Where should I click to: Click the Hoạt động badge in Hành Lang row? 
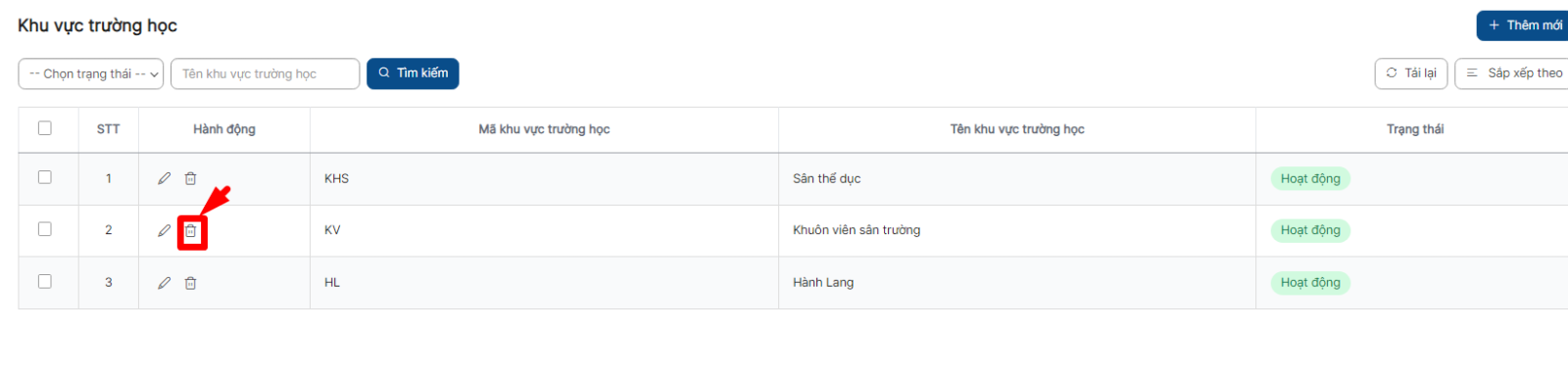tap(1310, 282)
